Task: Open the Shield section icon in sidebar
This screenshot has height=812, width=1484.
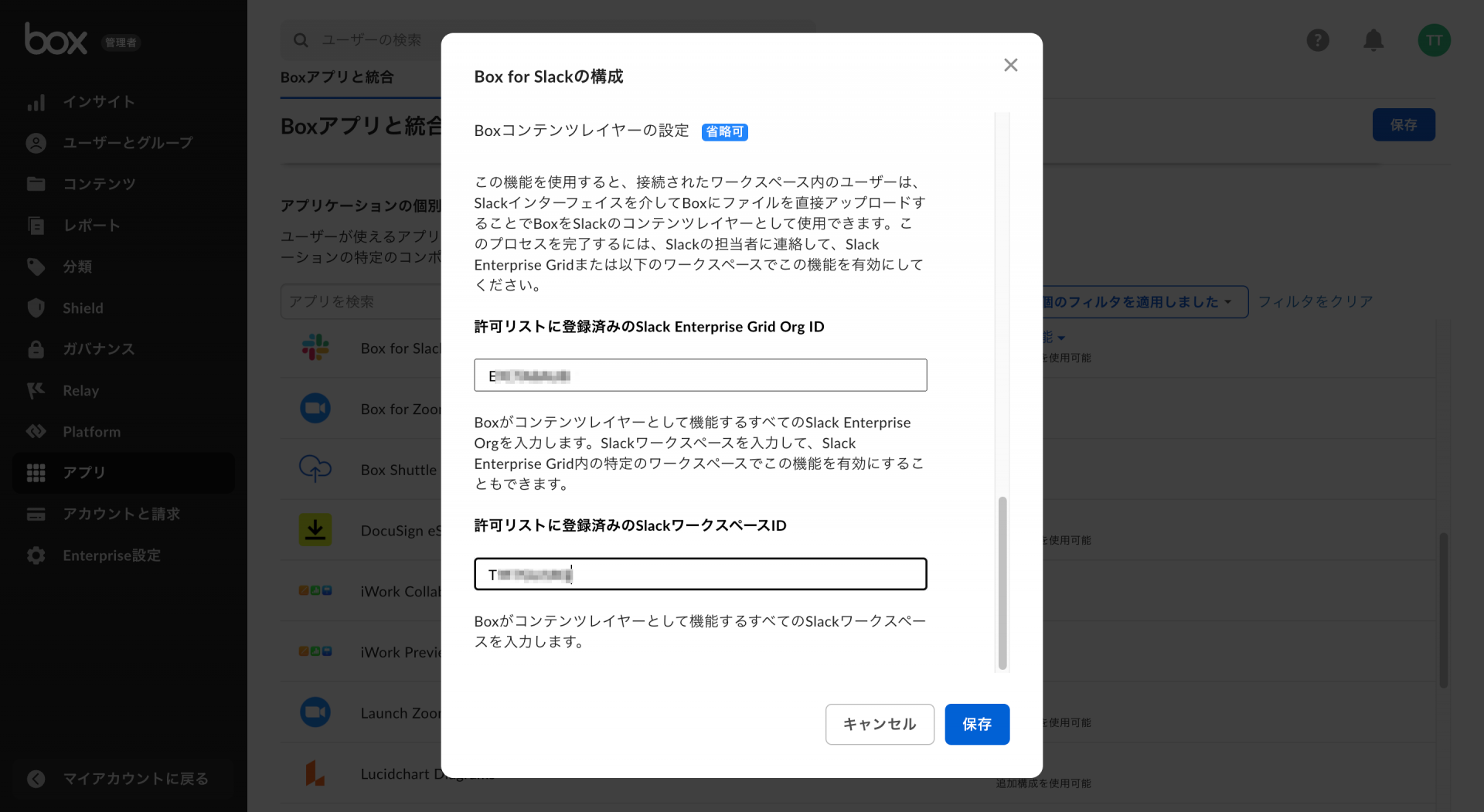Action: [x=36, y=307]
